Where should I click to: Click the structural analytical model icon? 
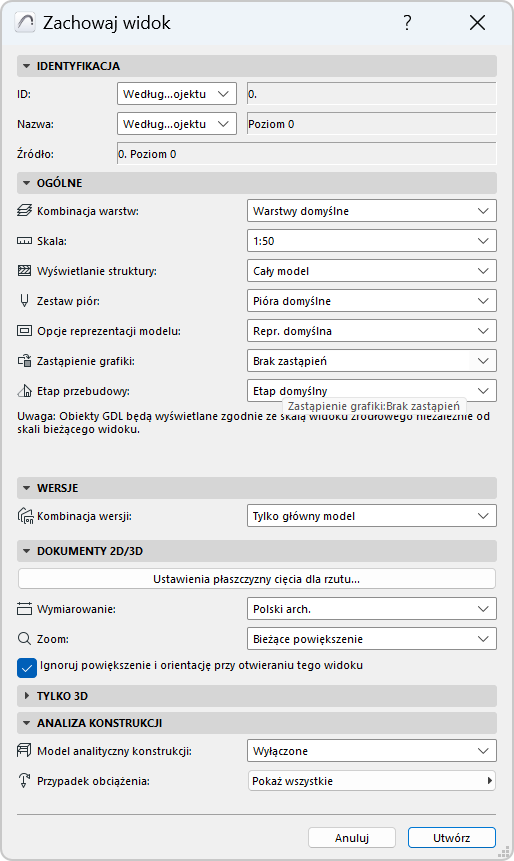pos(24,750)
